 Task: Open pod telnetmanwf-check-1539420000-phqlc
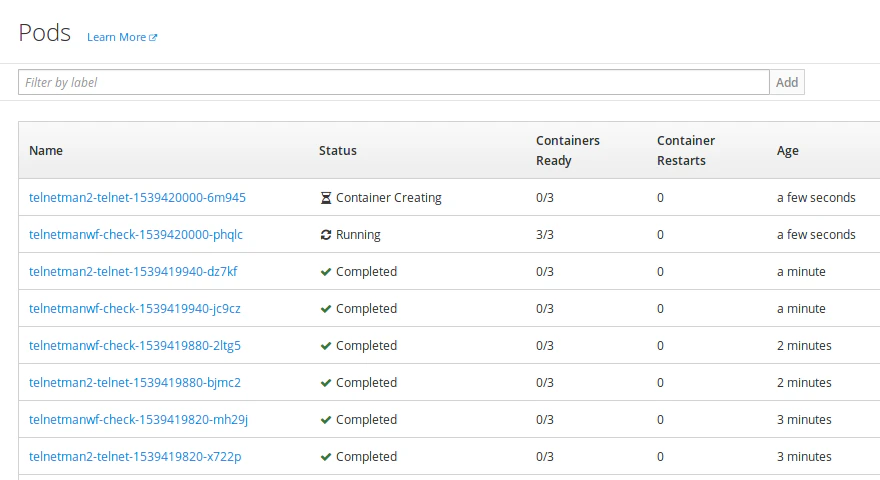(x=136, y=235)
